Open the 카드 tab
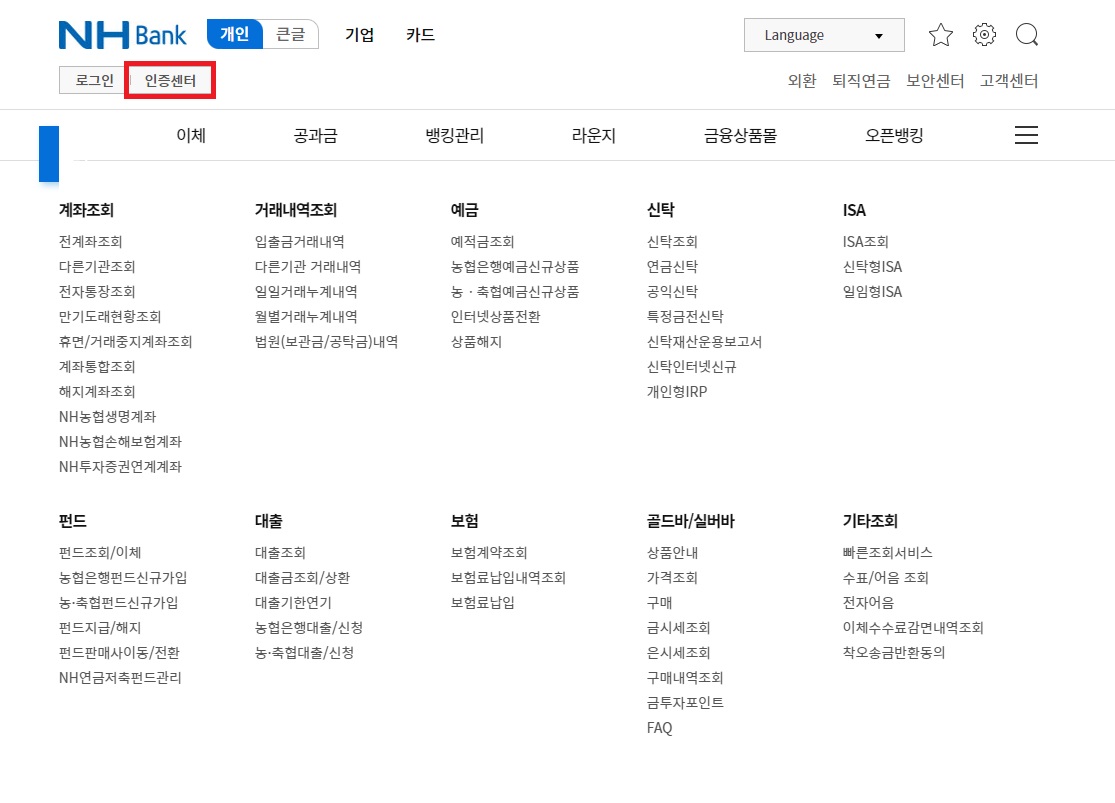 click(x=420, y=35)
